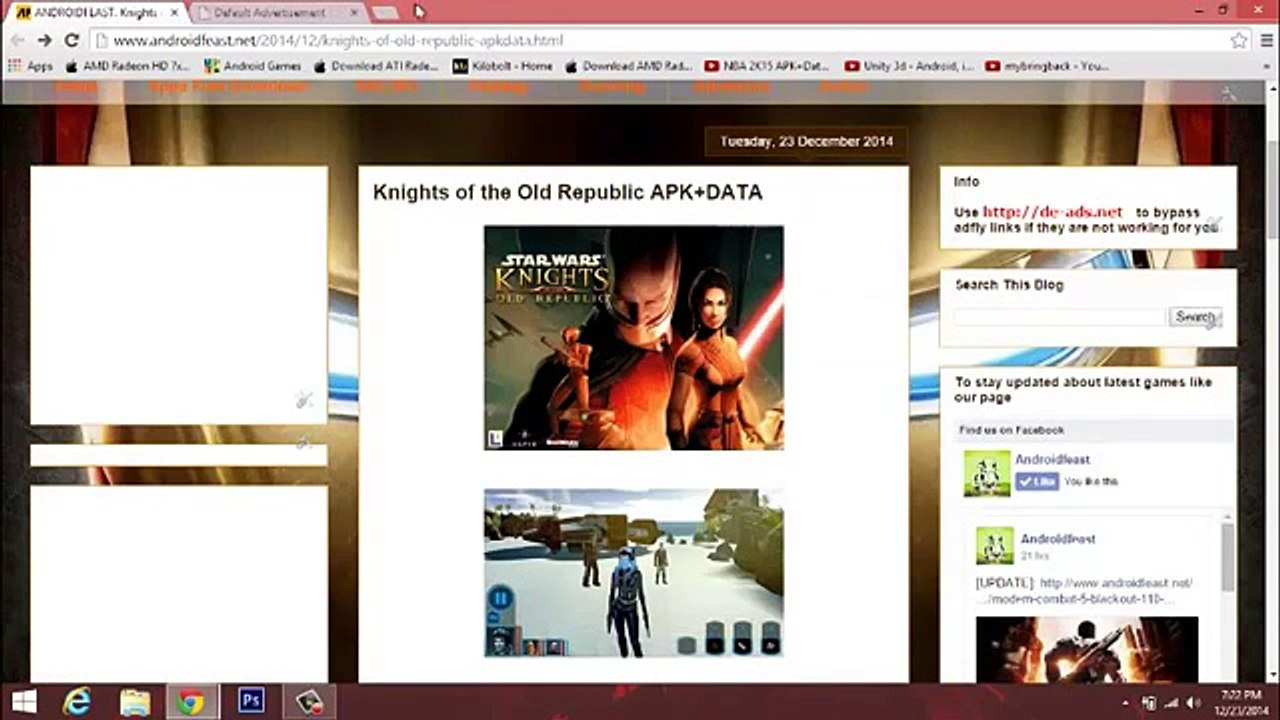Edit the Info widget wrench icon
Viewport: 1280px width, 720px height.
click(1215, 223)
